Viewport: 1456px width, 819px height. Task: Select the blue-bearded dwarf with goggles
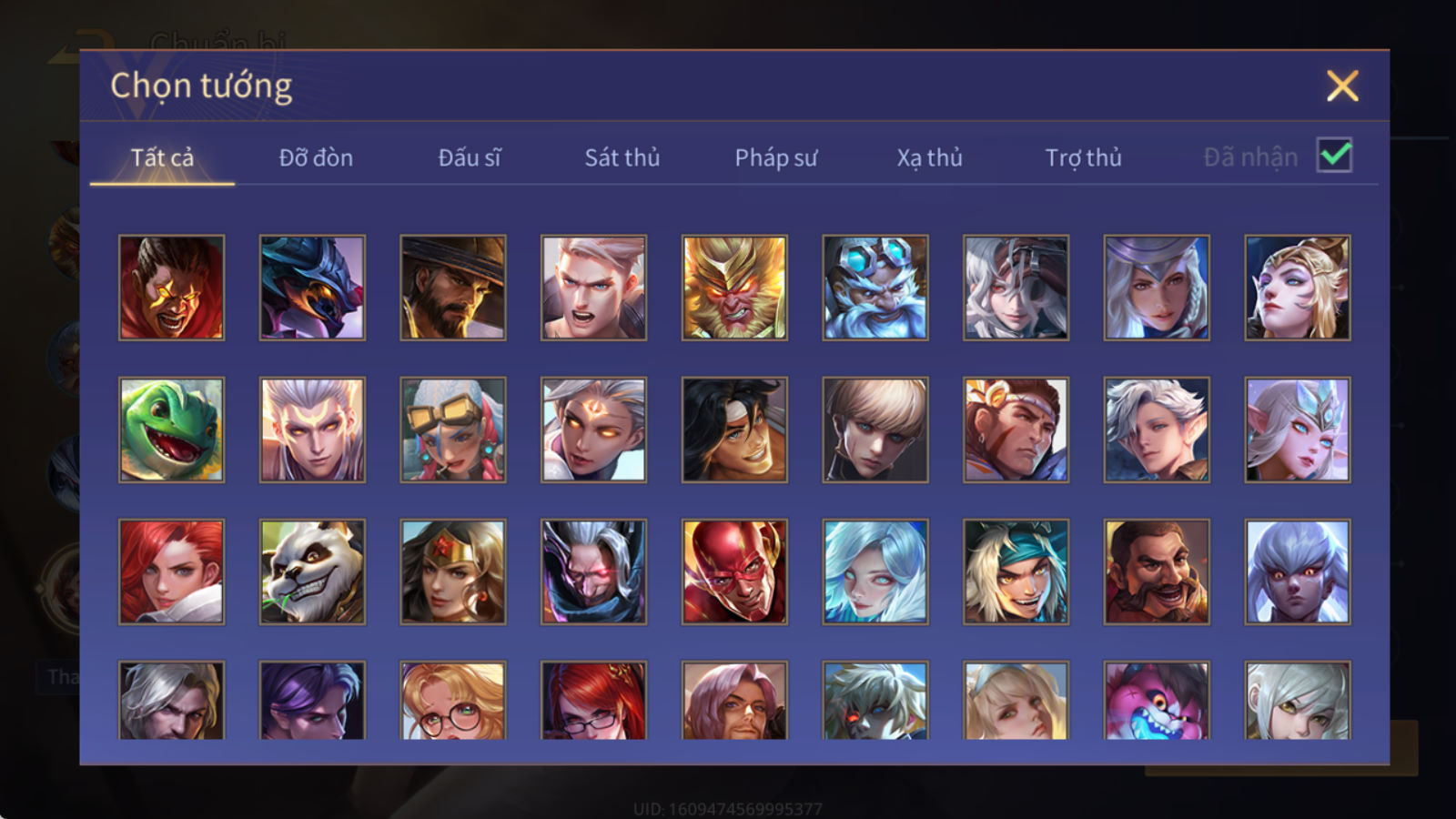tap(875, 288)
